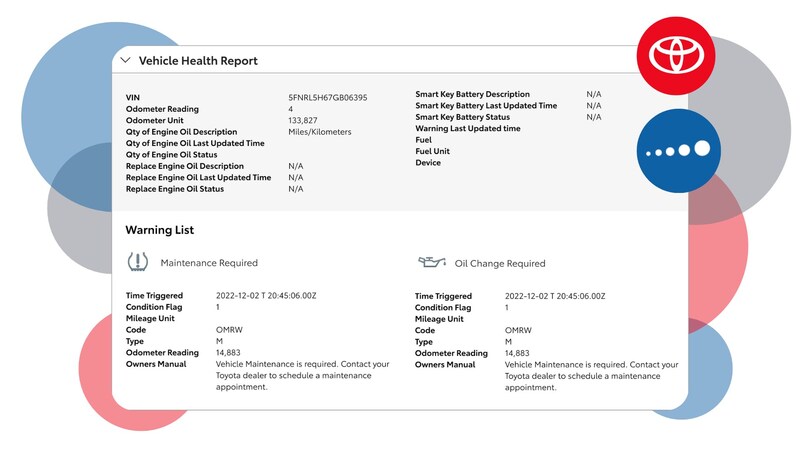Open the Maintenance Required warning label

coord(209,263)
